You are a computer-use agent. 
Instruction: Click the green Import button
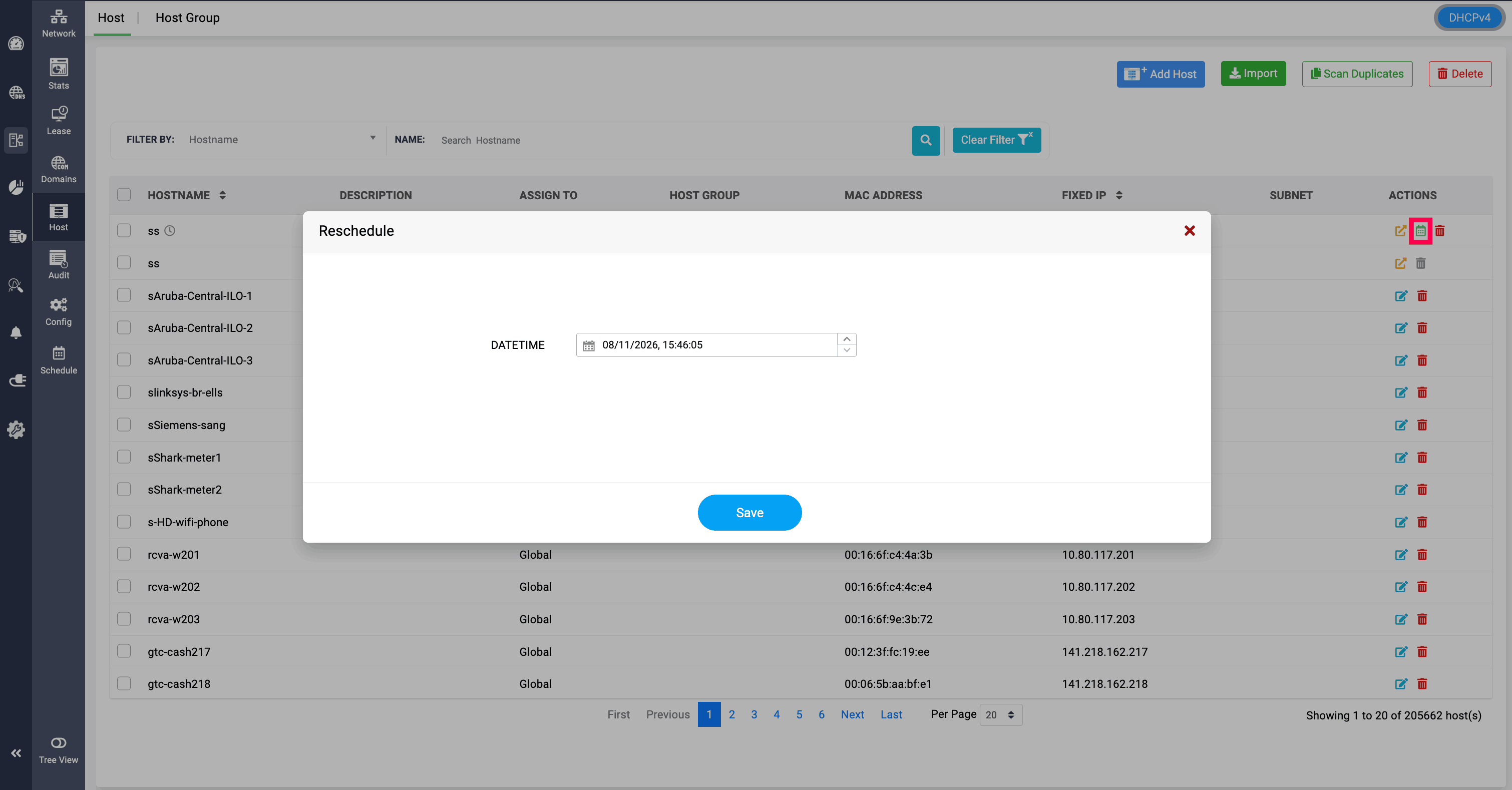point(1253,74)
